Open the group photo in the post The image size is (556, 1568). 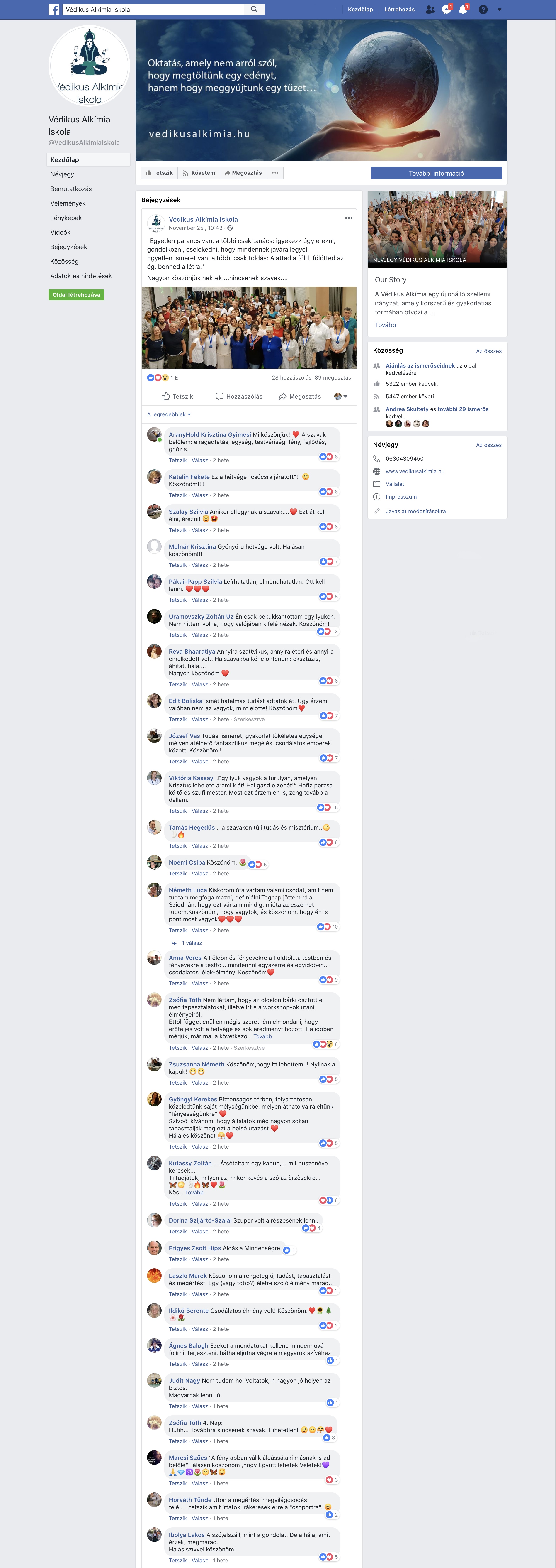249,328
